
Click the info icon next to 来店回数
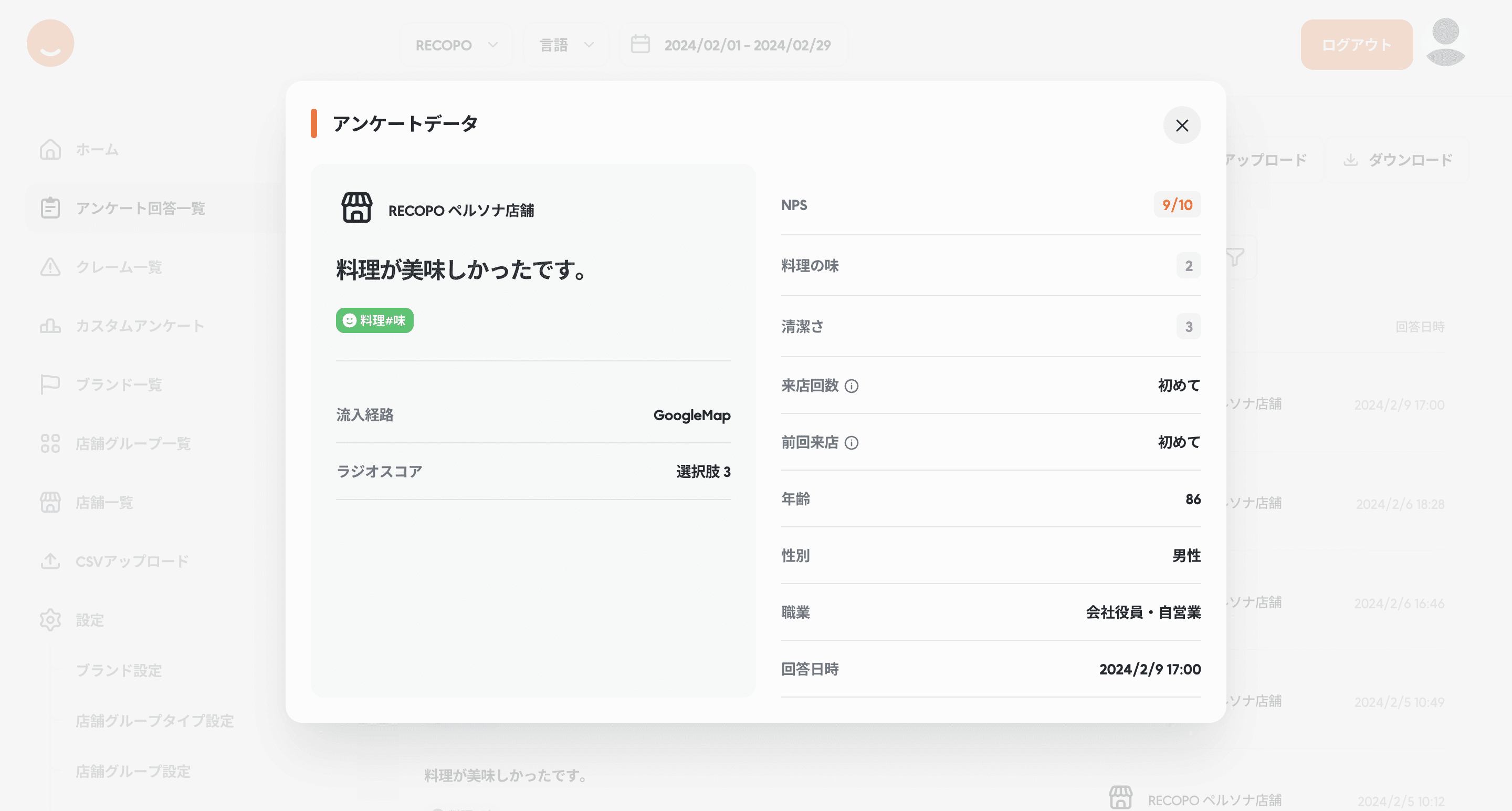(851, 386)
